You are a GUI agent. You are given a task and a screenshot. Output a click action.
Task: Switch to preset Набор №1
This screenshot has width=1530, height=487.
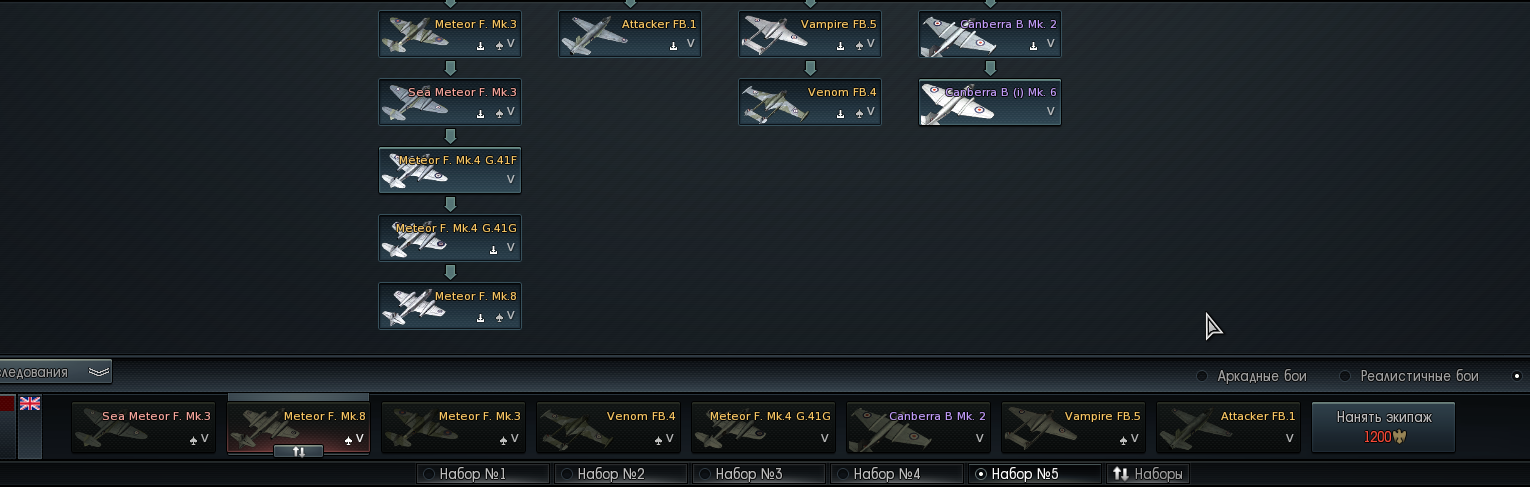(483, 474)
